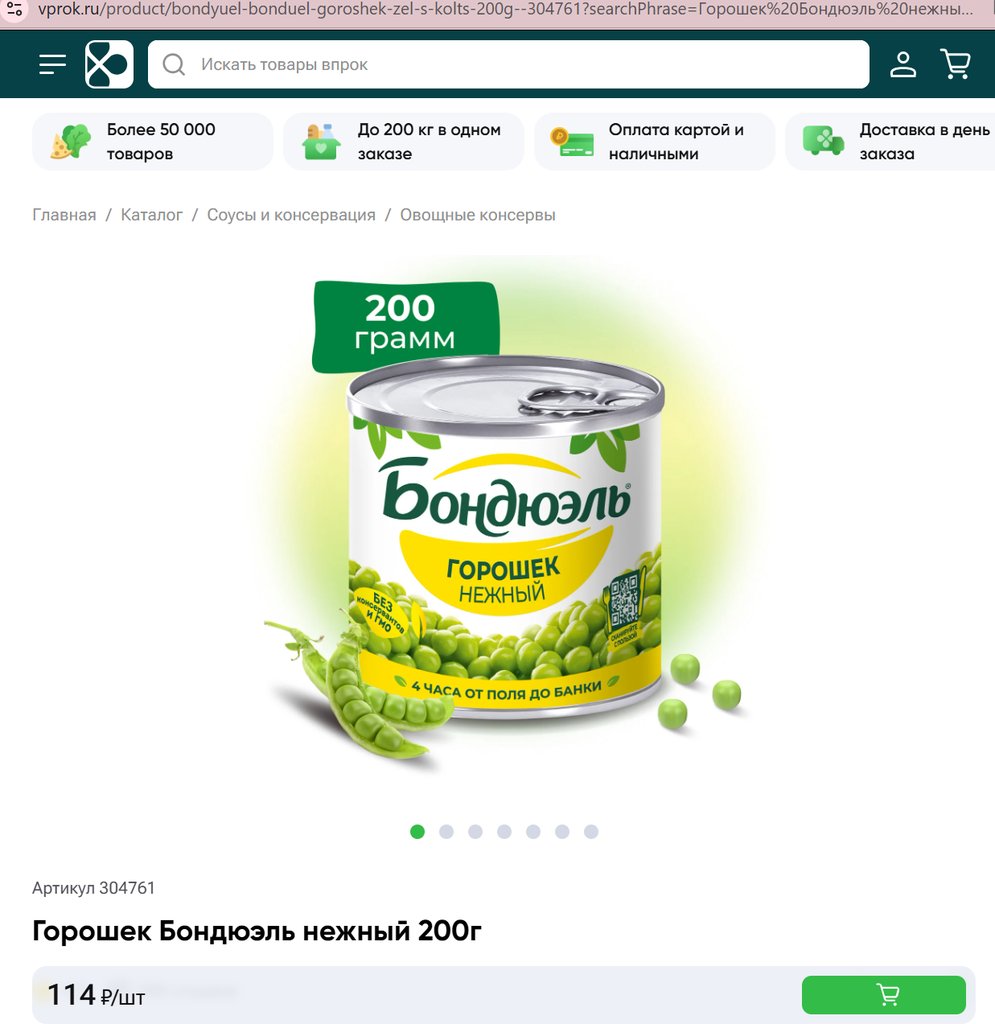Click 'Доставка в день заказа' banner
The image size is (995, 1024).
(891, 142)
